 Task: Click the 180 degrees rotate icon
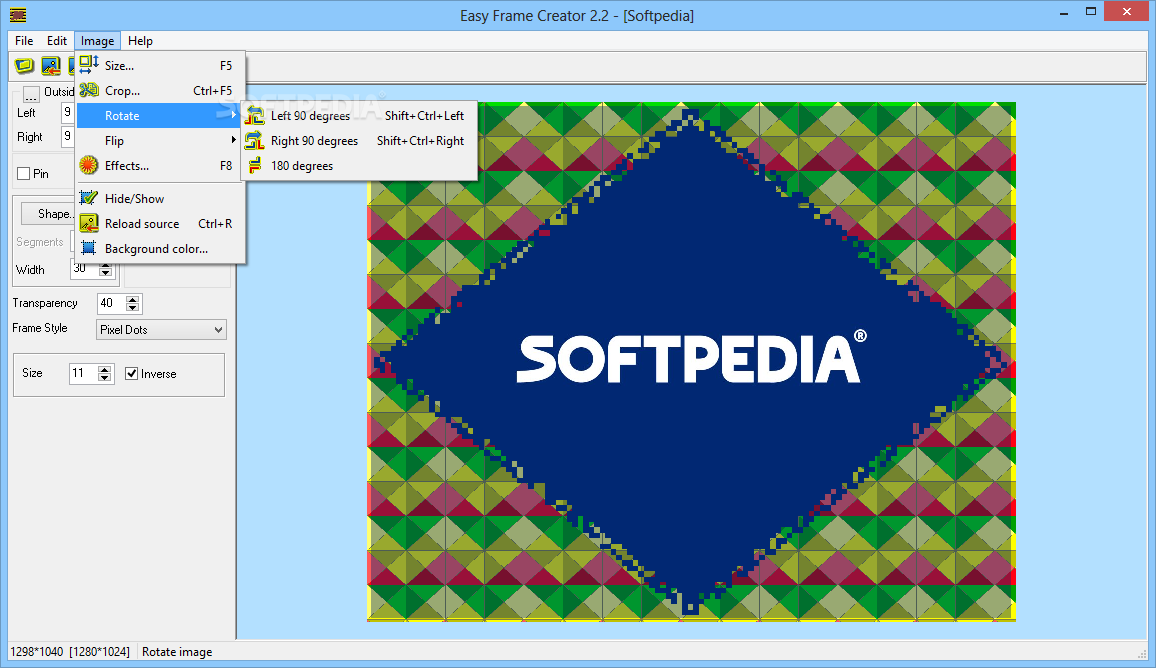click(255, 165)
